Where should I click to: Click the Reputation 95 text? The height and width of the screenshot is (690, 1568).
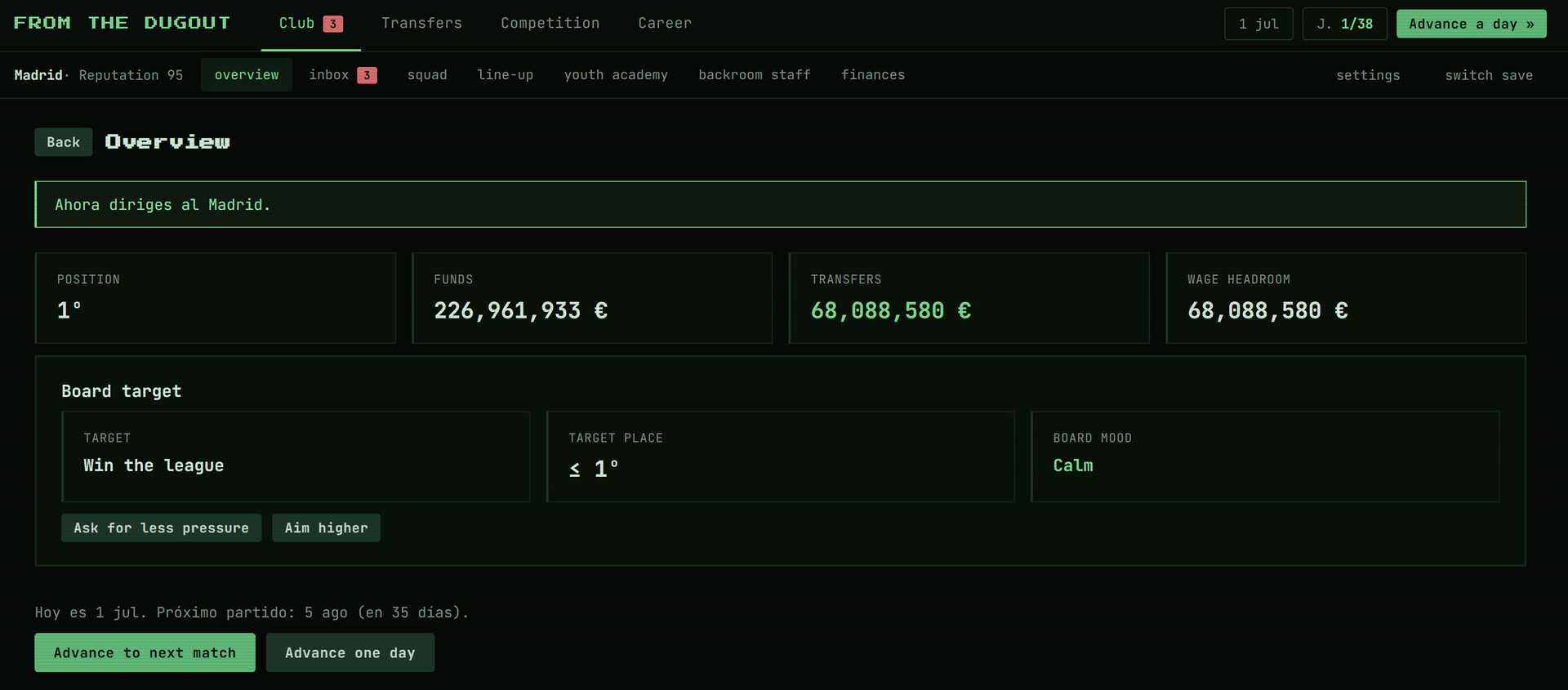coord(131,75)
